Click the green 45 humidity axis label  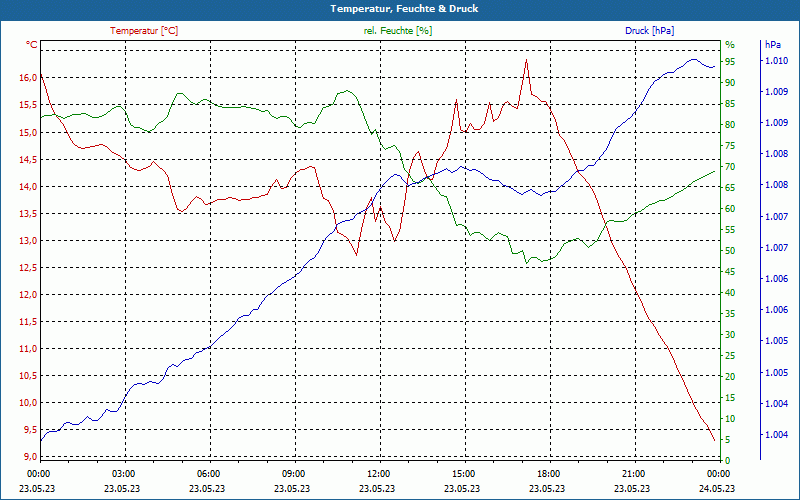point(730,272)
